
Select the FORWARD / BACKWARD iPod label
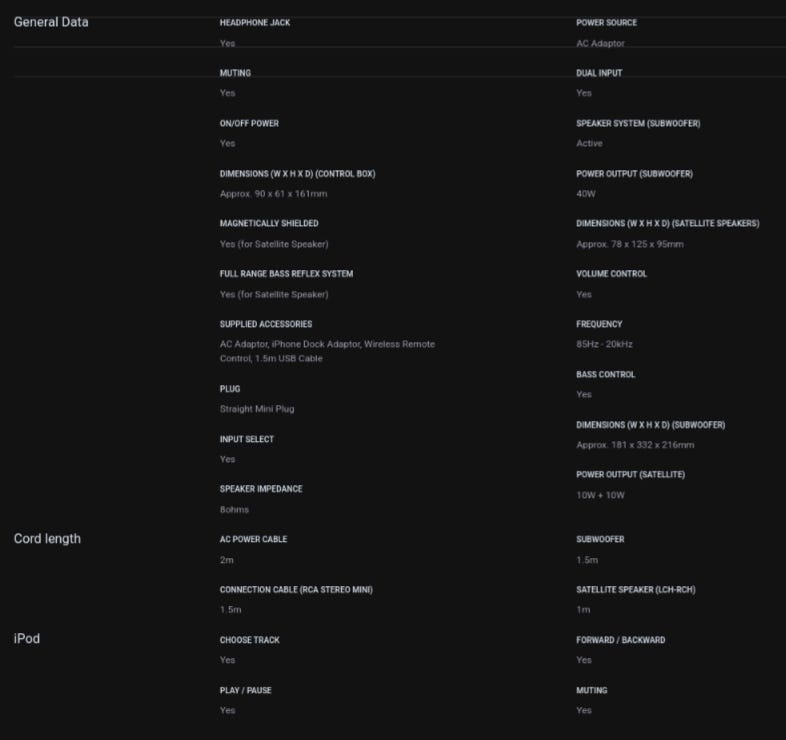click(x=620, y=640)
